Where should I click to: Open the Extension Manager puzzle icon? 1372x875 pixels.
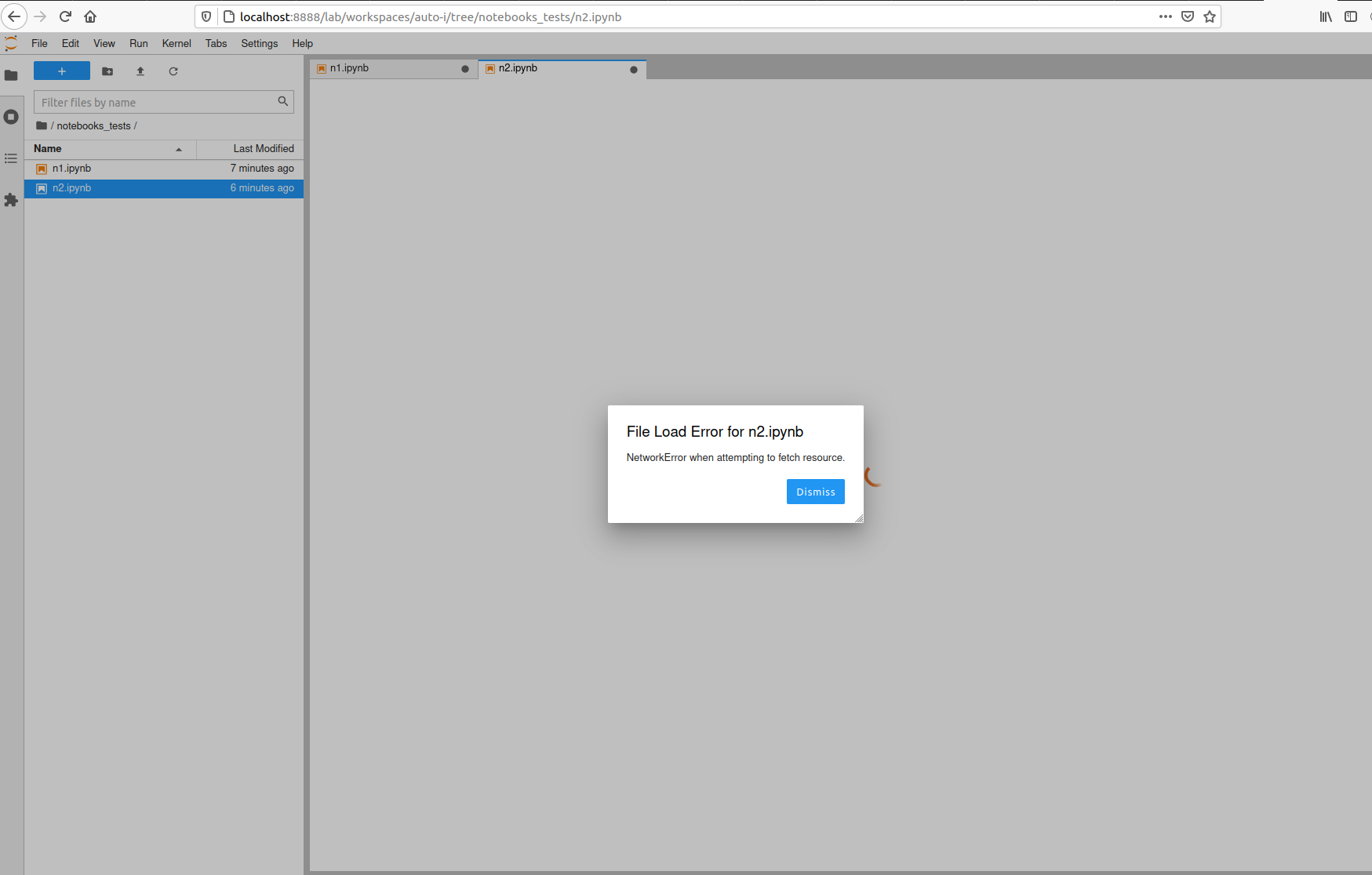(11, 201)
